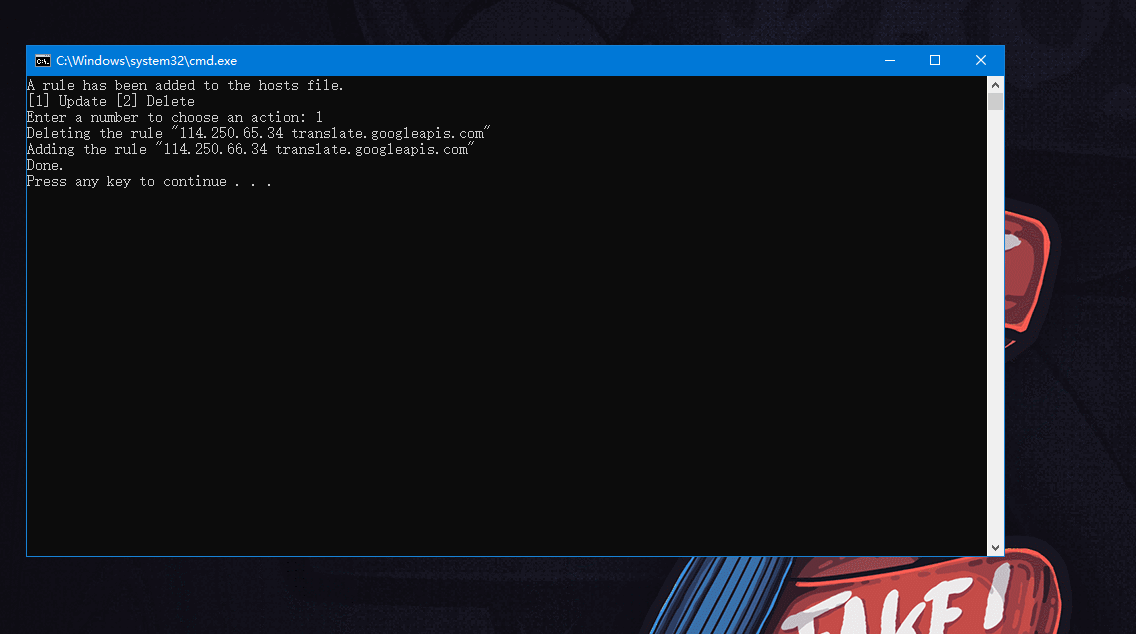Screen dimensions: 1136x634
Task: Click the C:\Windows\system32\cmd.exe title text
Action: 146,61
